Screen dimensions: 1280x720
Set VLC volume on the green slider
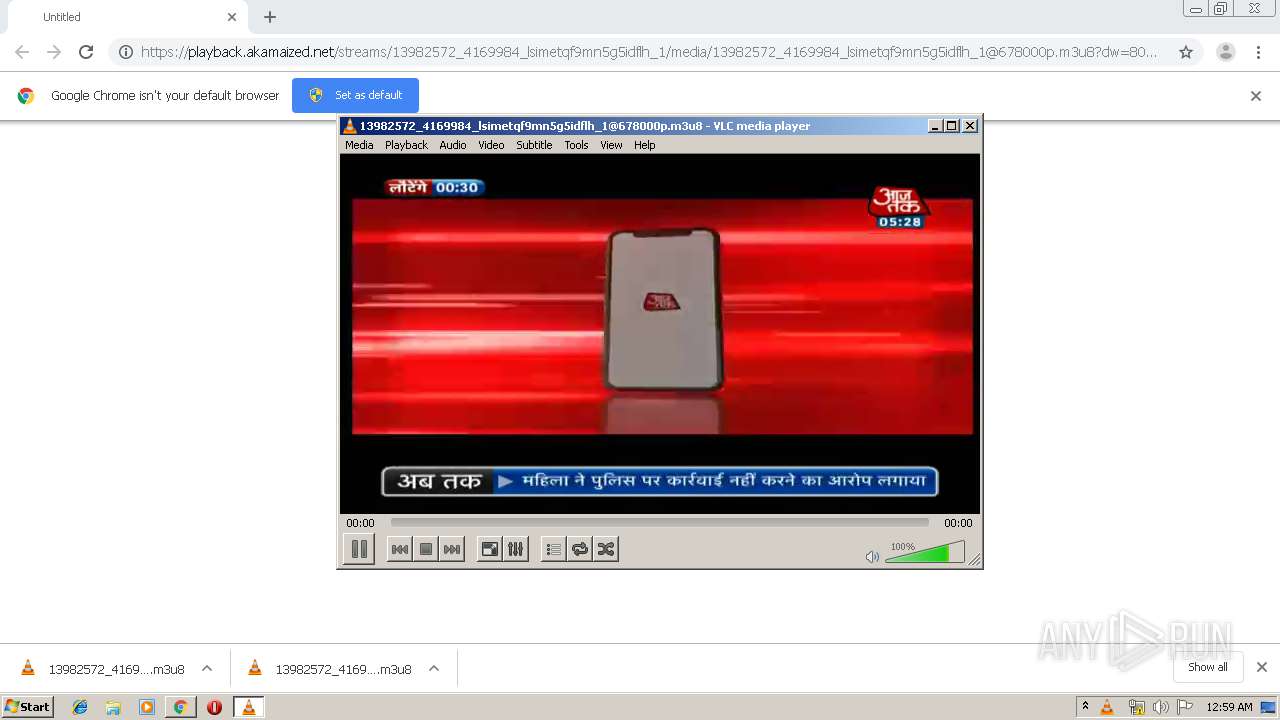pos(925,552)
